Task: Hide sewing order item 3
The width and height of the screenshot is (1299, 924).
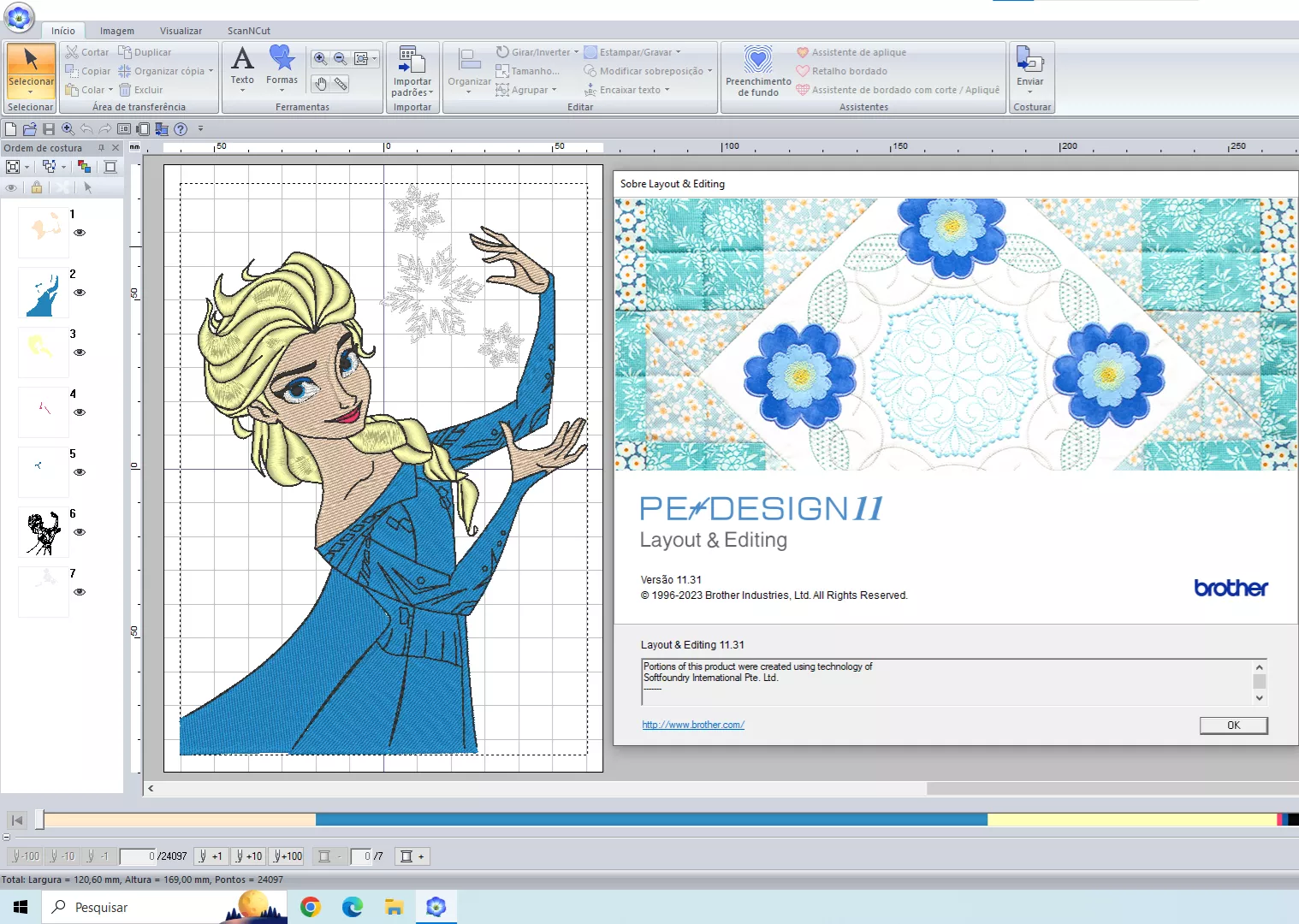Action: 80,352
